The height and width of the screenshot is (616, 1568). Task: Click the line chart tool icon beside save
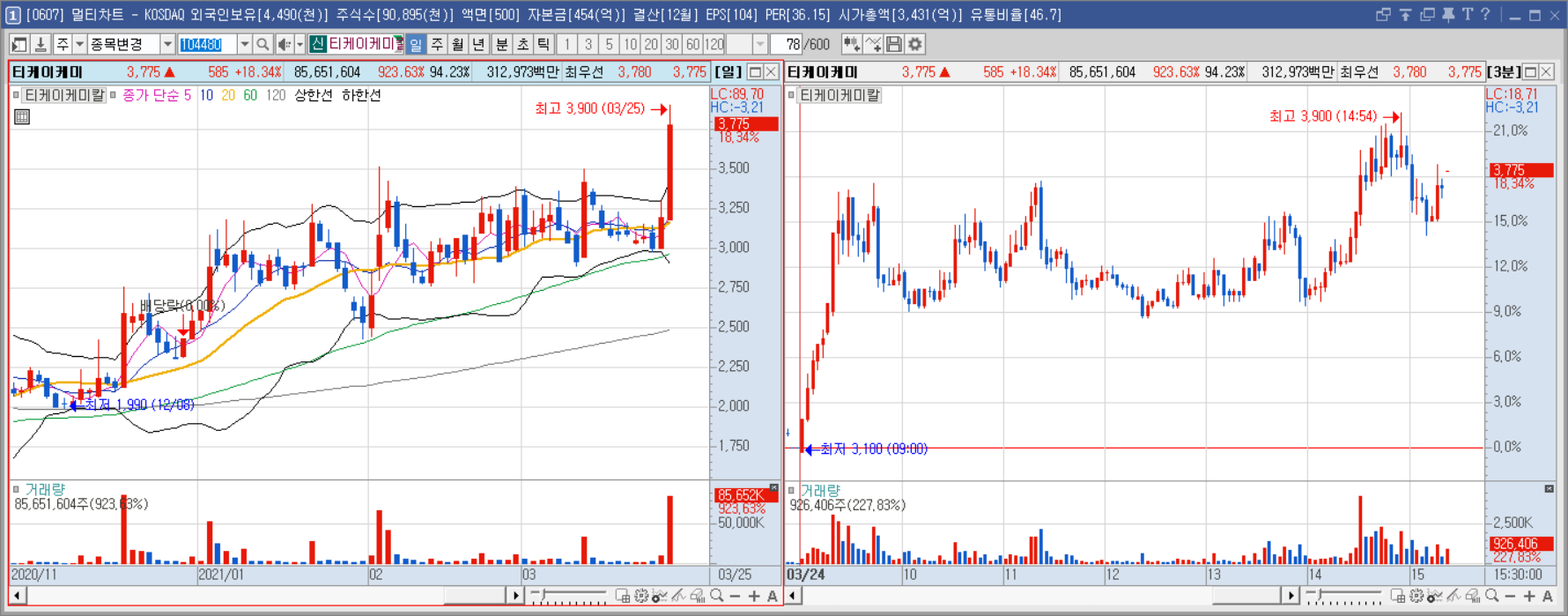(x=873, y=44)
